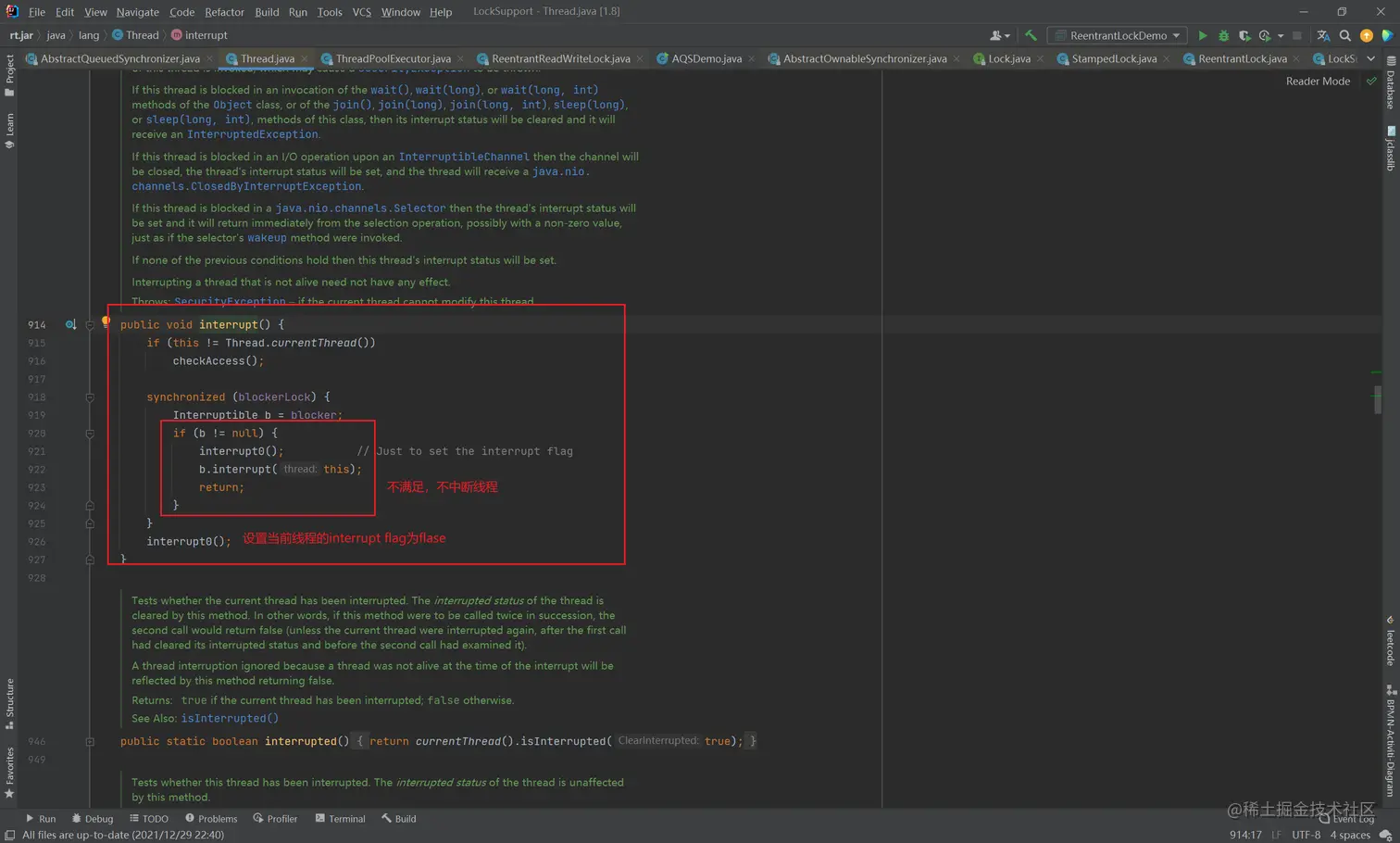Click the interrupt breadcrumb in navigation bar
Viewport: 1400px width, 843px height.
(x=199, y=35)
